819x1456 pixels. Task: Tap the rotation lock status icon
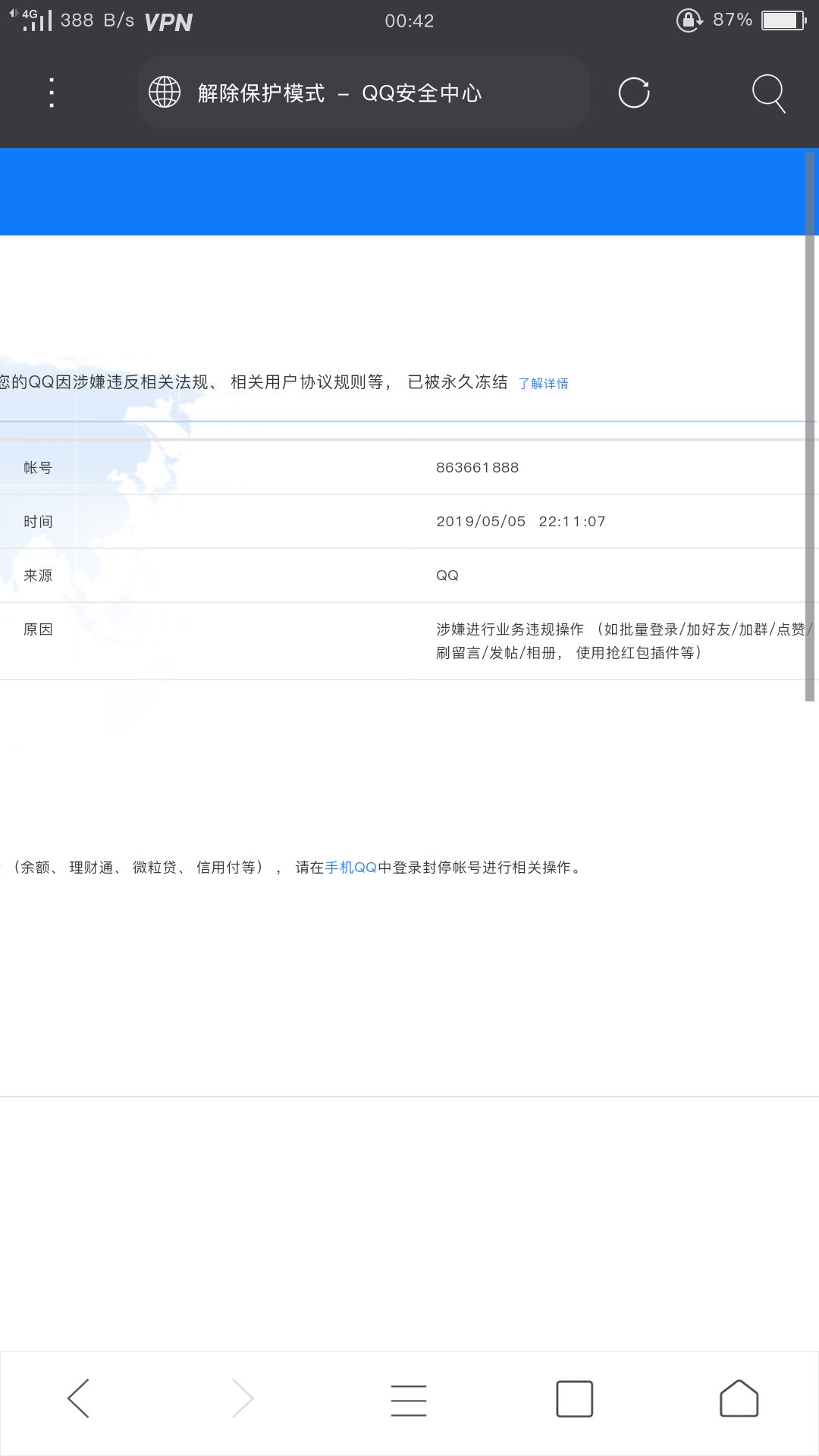[x=689, y=20]
